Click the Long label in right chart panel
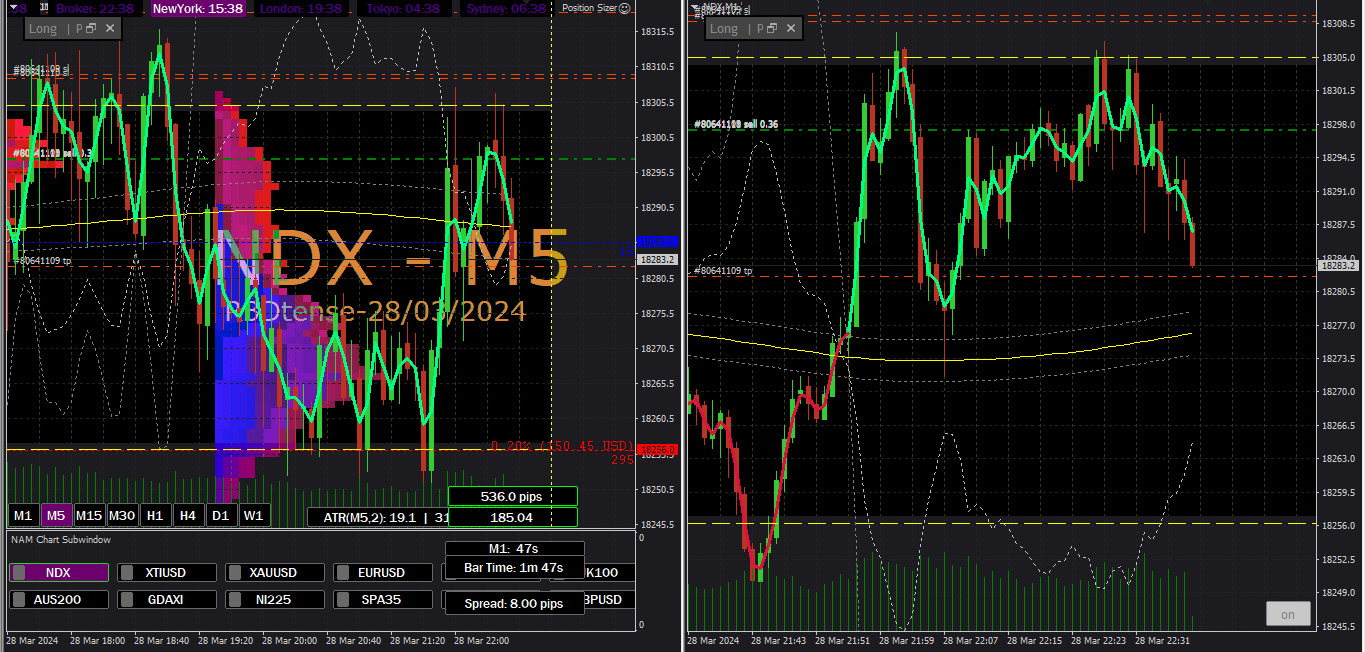 pyautogui.click(x=724, y=29)
